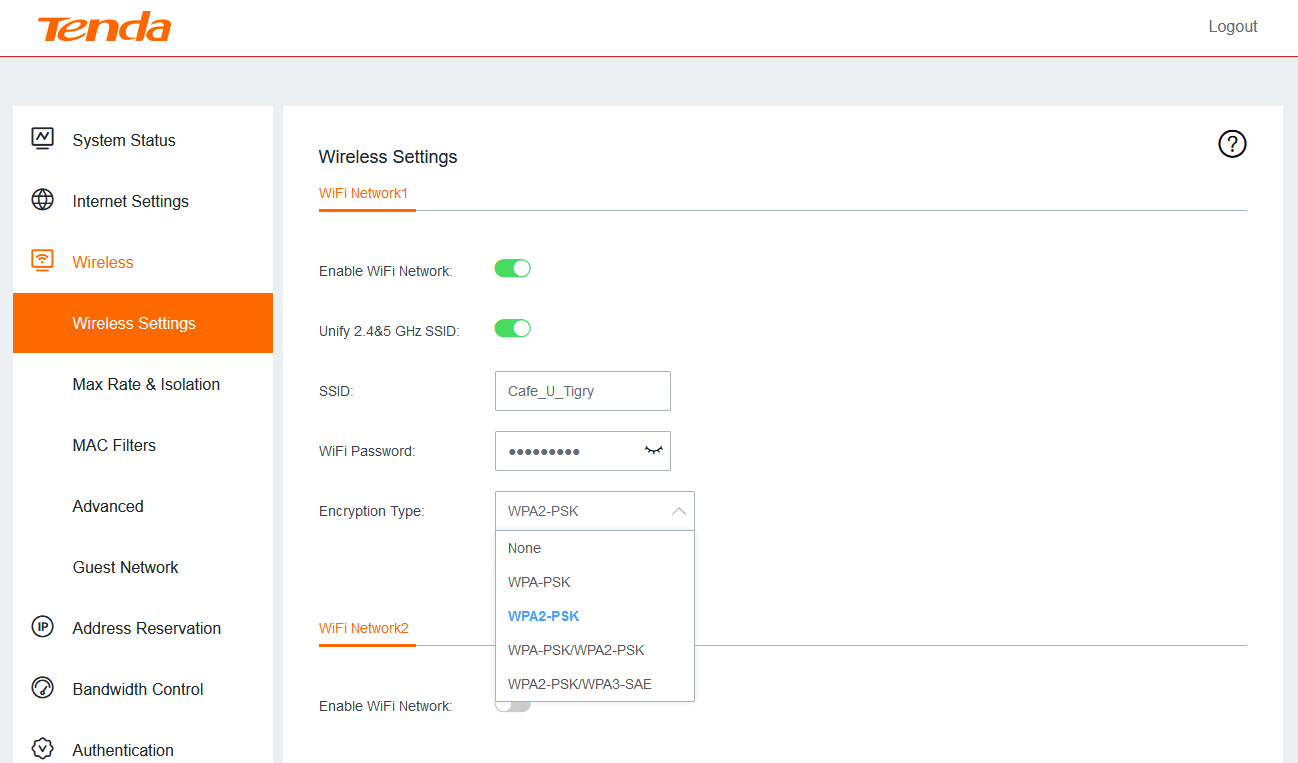Toggle Enable WiFi Network for Network1
The image size is (1298, 763).
click(x=512, y=268)
